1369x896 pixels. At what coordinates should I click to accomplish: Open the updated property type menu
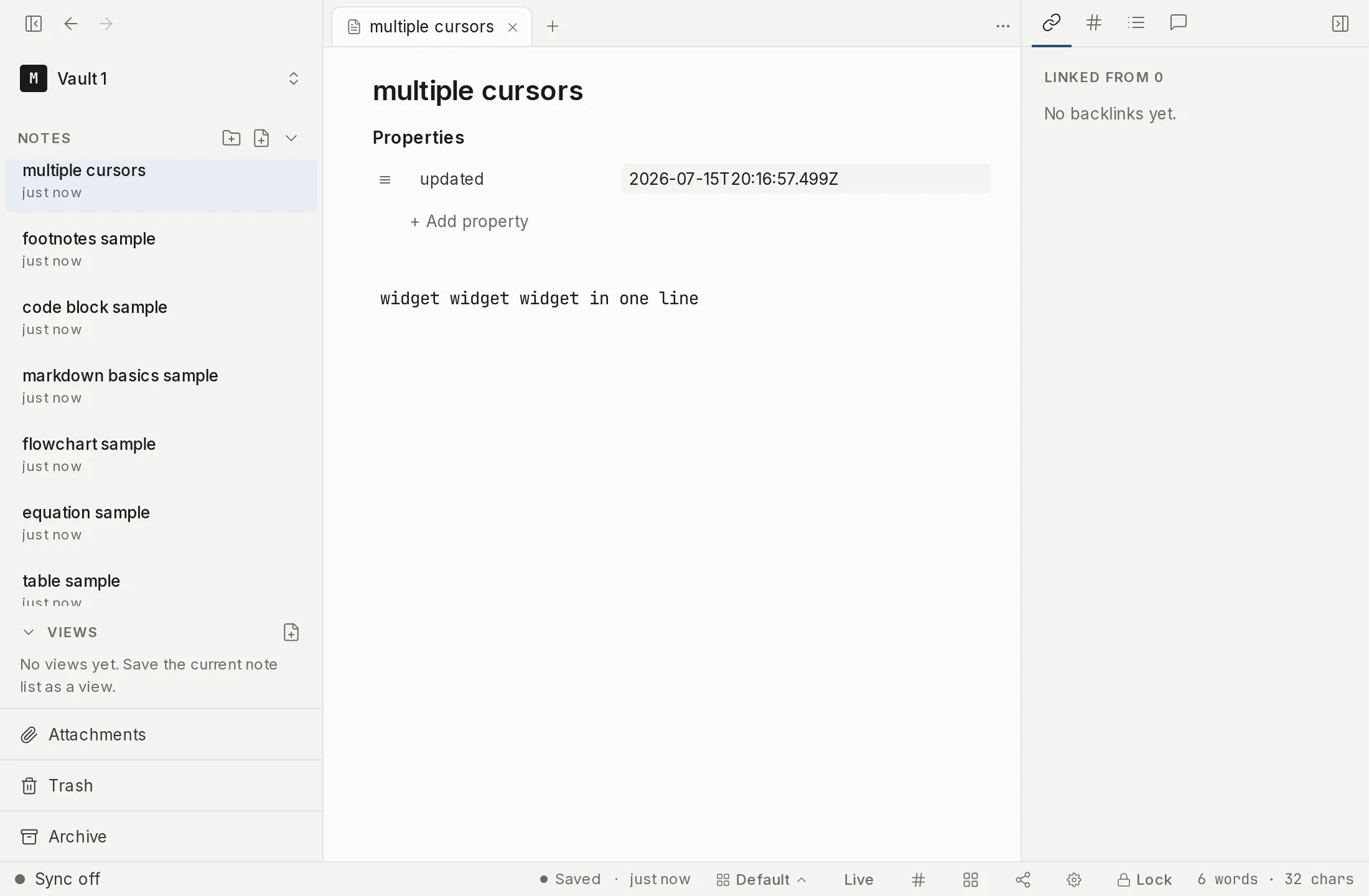click(x=385, y=180)
